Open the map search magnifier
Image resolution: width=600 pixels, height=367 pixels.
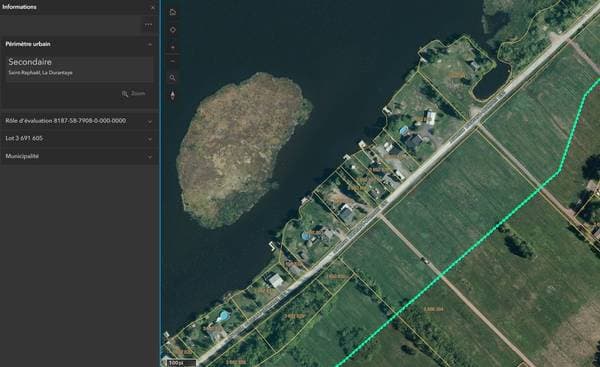point(173,78)
